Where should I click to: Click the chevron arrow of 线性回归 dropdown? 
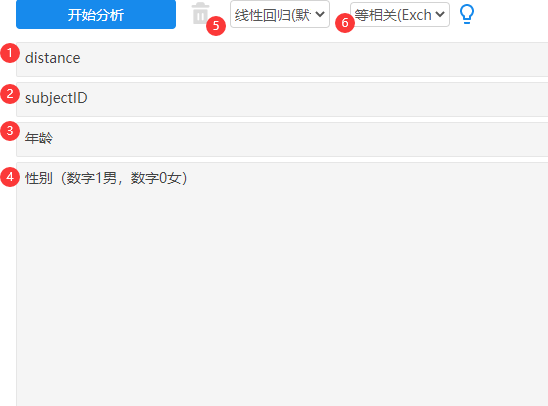(319, 14)
